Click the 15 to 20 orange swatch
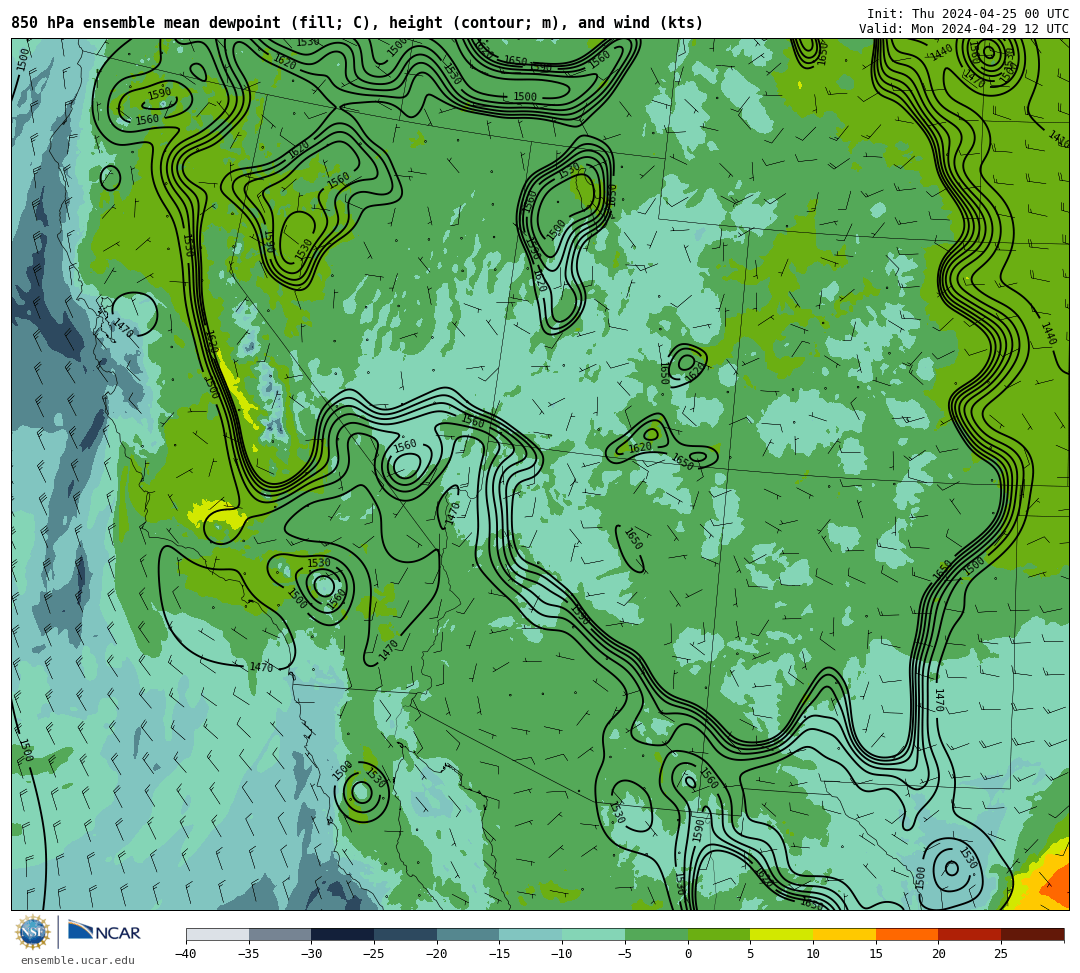Viewport: 1080px width, 973px height. (907, 934)
